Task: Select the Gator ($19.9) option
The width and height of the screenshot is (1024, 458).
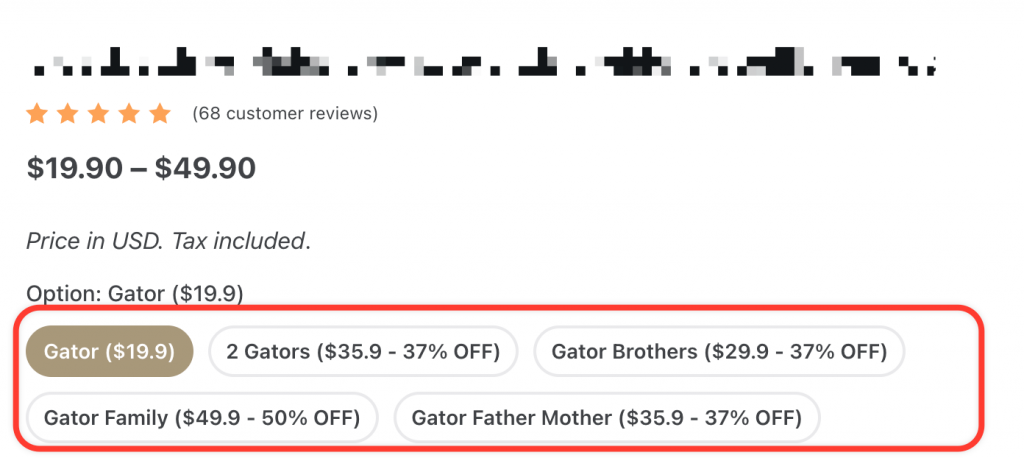Action: click(110, 352)
